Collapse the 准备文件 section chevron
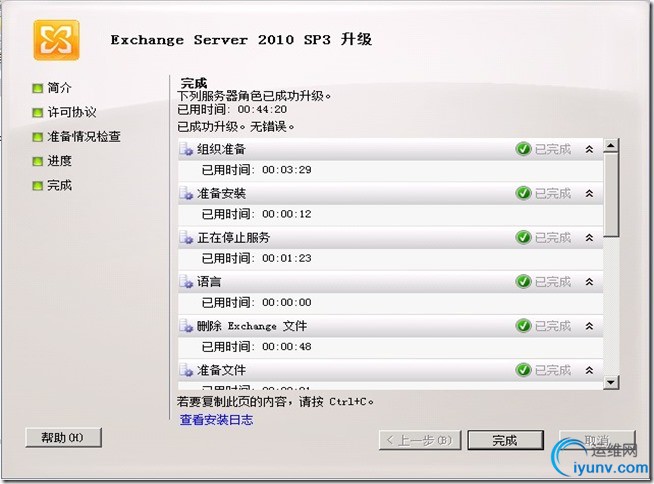The image size is (654, 484). tap(589, 370)
